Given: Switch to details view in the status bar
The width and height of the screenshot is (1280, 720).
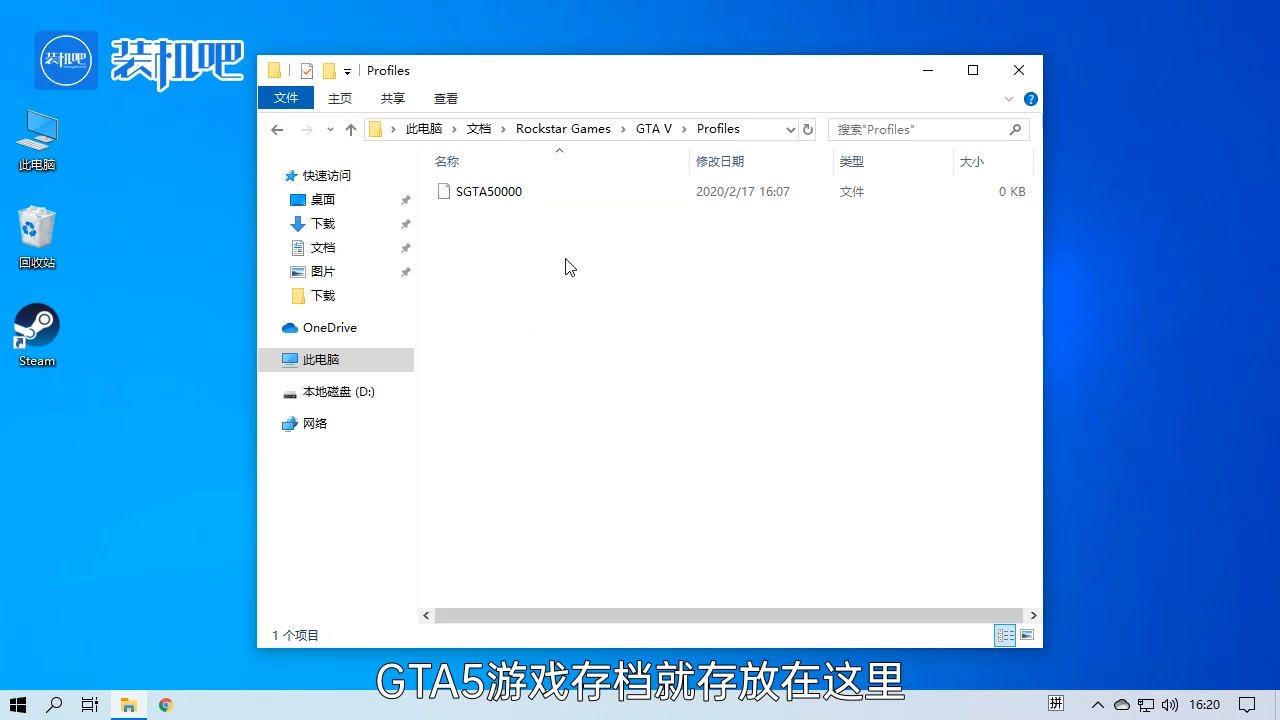Looking at the screenshot, I should [x=1004, y=635].
